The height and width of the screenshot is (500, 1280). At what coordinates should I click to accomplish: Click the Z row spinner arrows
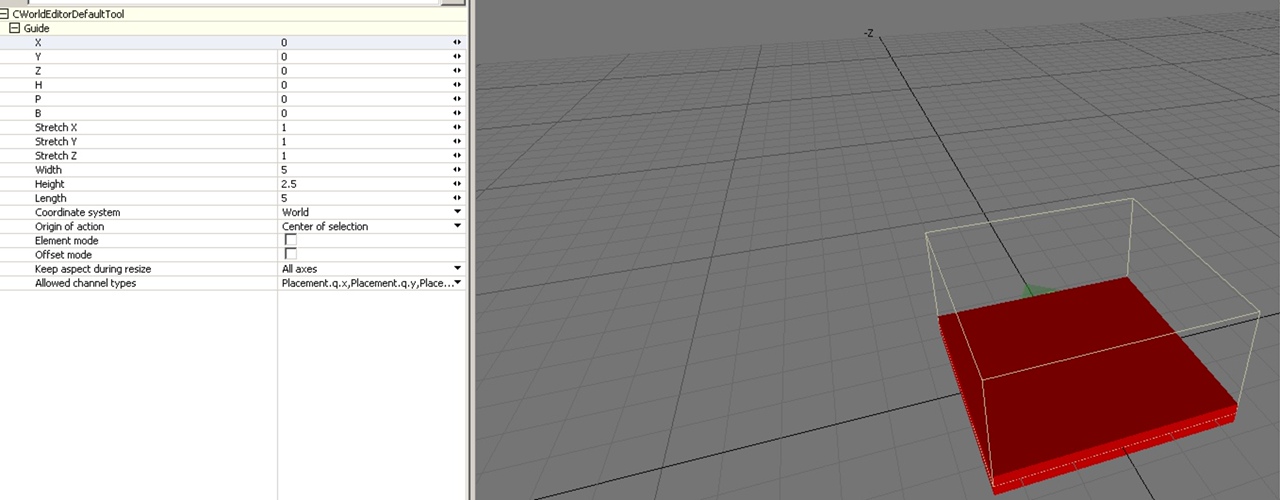point(457,71)
